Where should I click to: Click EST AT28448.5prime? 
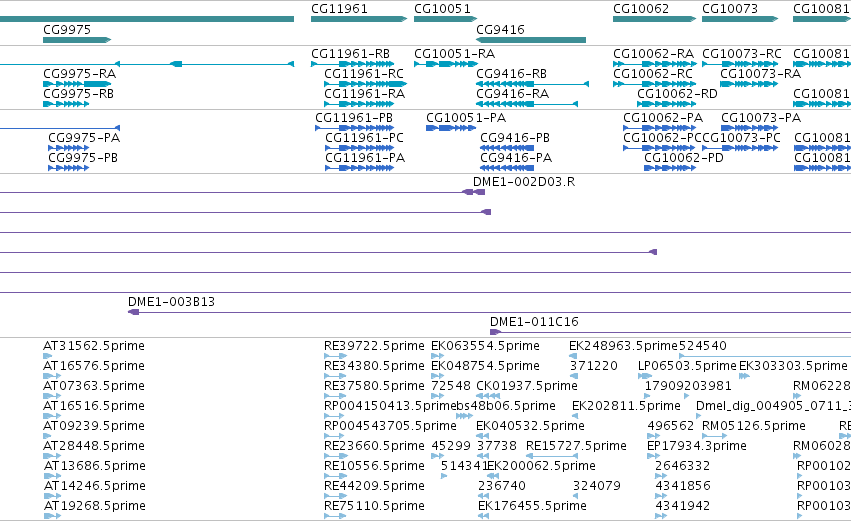[x=94, y=446]
